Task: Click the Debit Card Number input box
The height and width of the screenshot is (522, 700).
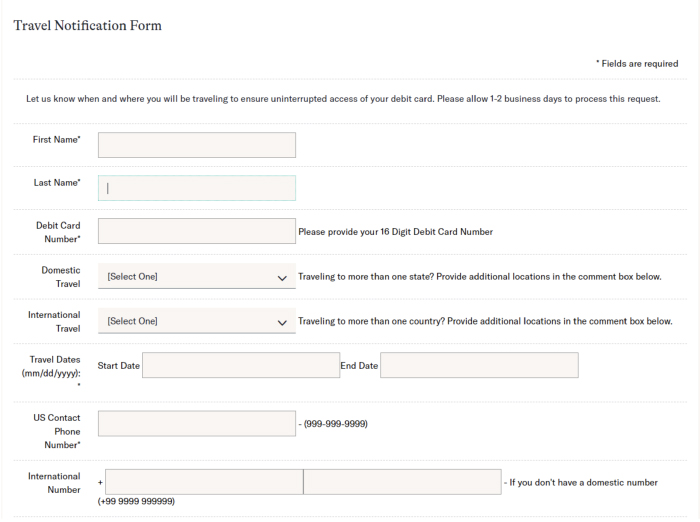Action: pyautogui.click(x=196, y=231)
